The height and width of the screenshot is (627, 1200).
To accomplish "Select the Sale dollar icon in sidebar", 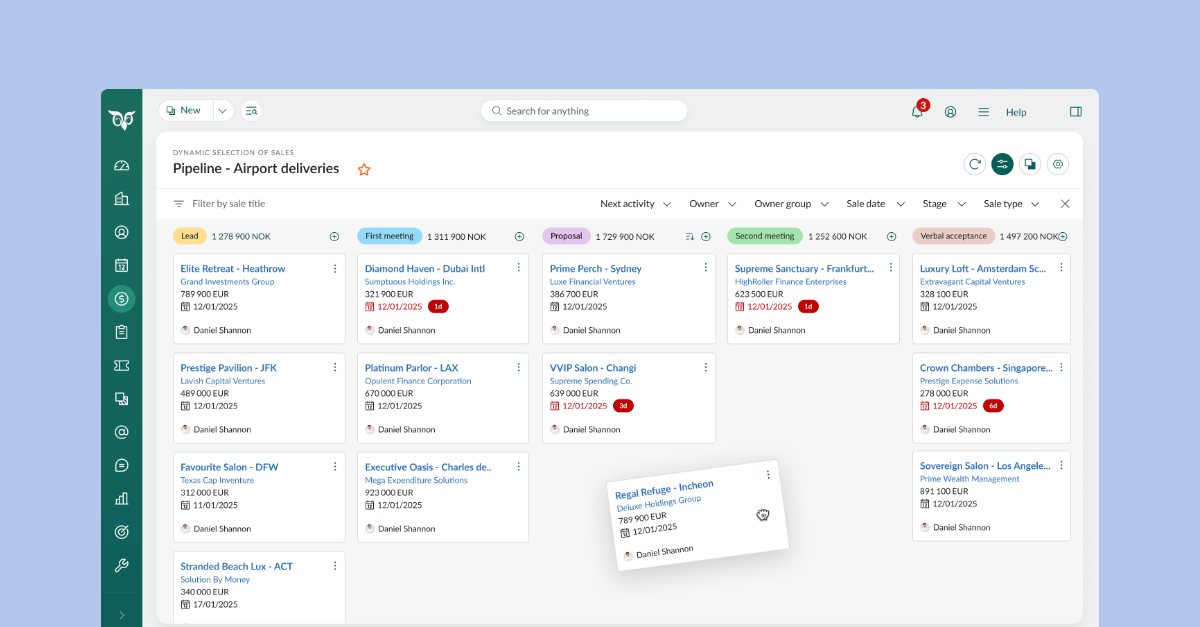I will (x=122, y=298).
